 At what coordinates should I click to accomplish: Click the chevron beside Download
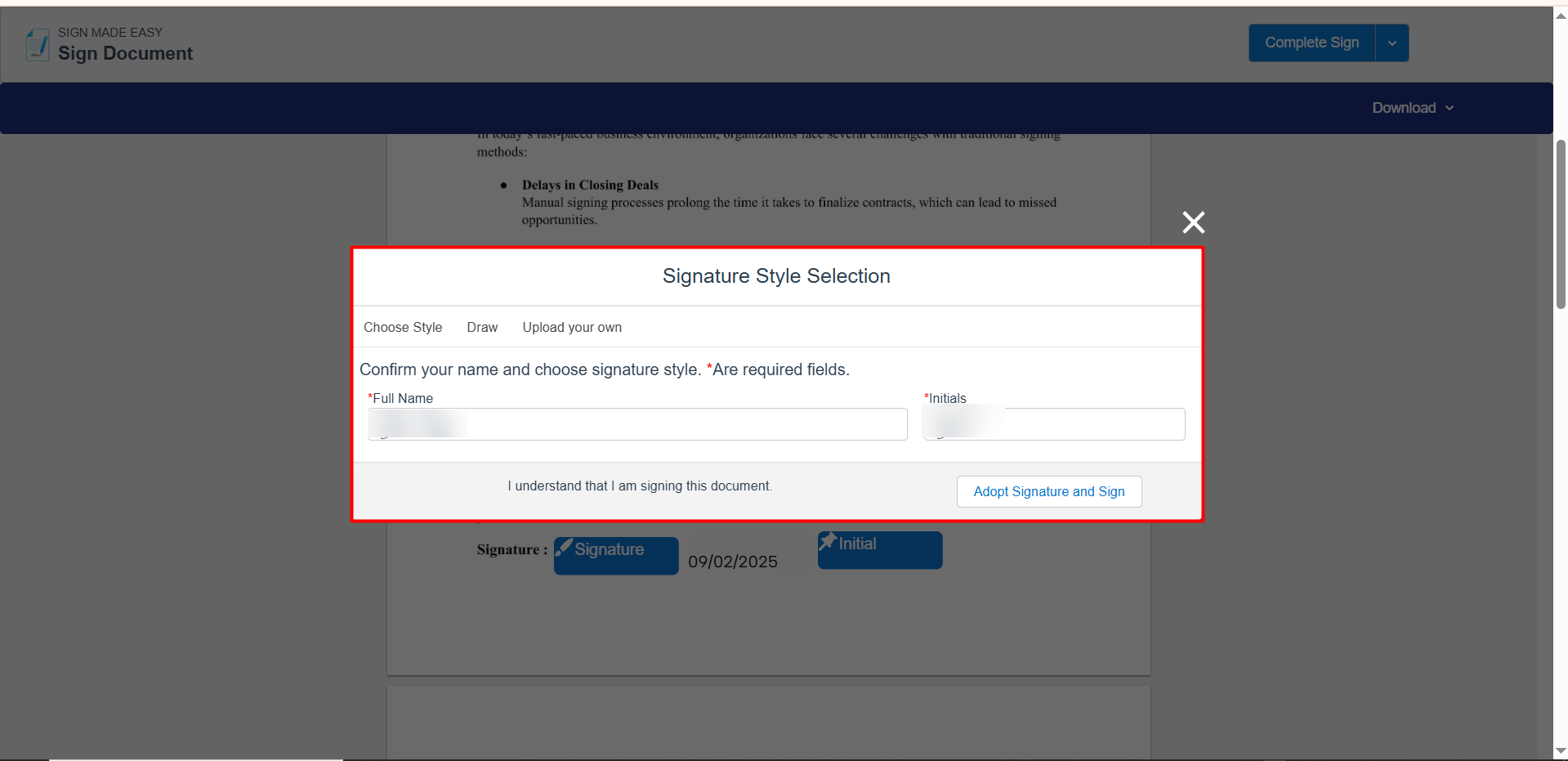click(x=1450, y=108)
